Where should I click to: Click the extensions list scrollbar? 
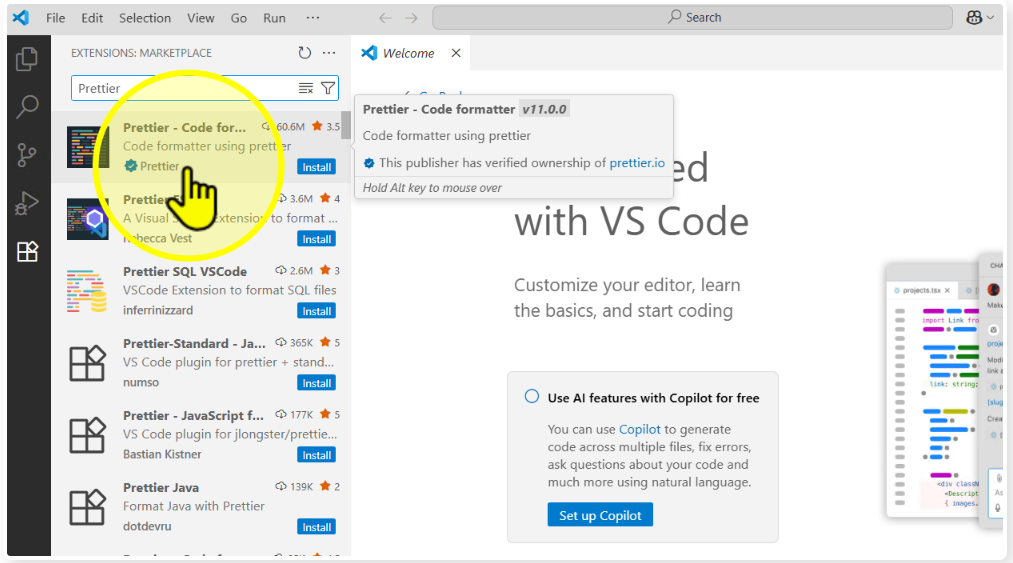pyautogui.click(x=346, y=125)
